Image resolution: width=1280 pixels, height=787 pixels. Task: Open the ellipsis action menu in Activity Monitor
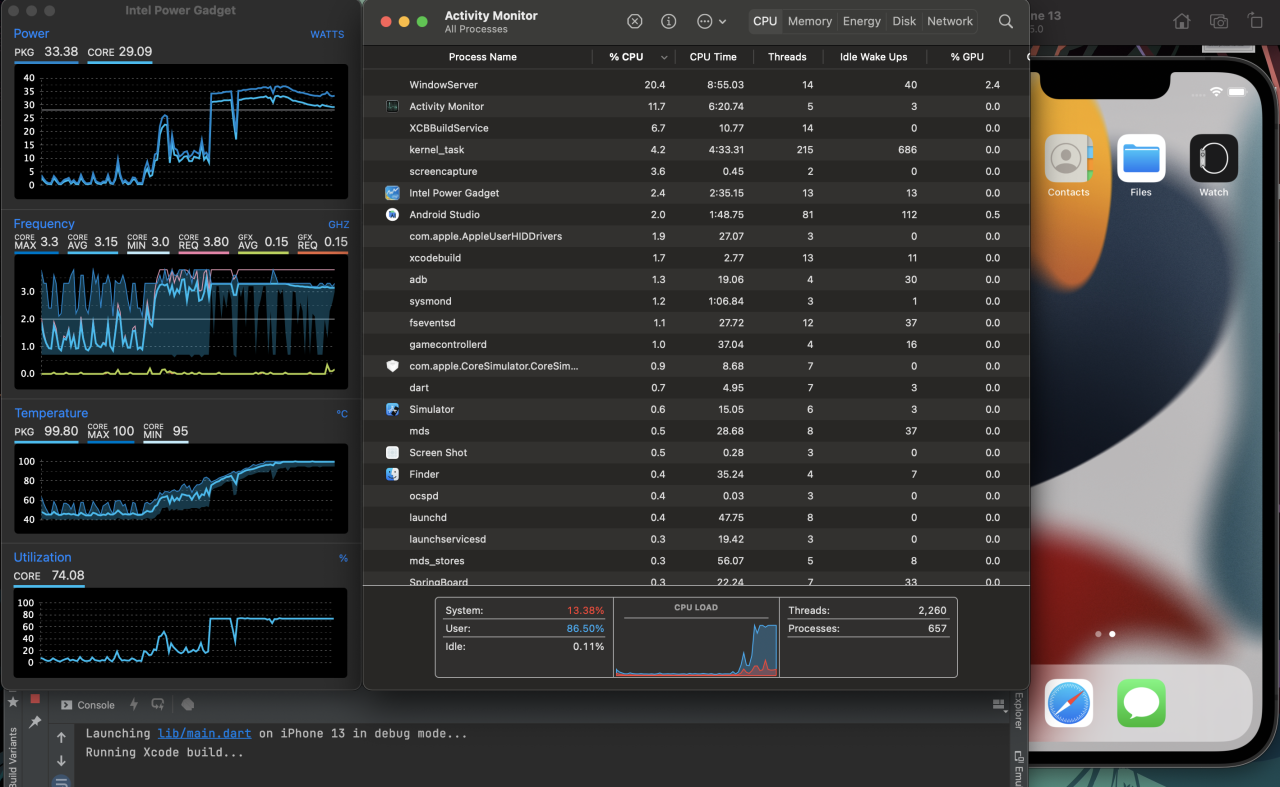[711, 21]
